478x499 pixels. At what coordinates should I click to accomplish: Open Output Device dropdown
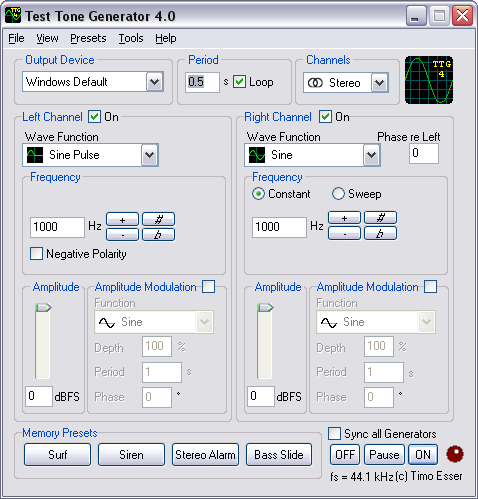pos(154,82)
